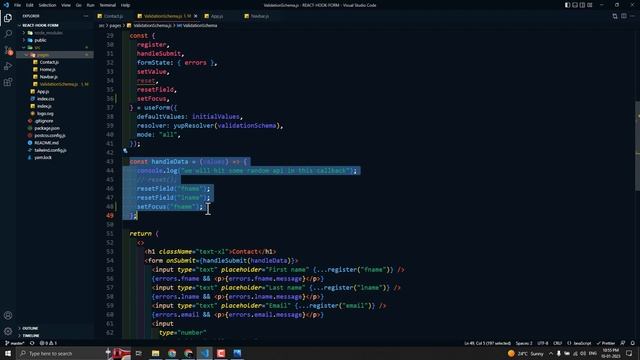Open editor more actions ellipsis

[x=633, y=16]
